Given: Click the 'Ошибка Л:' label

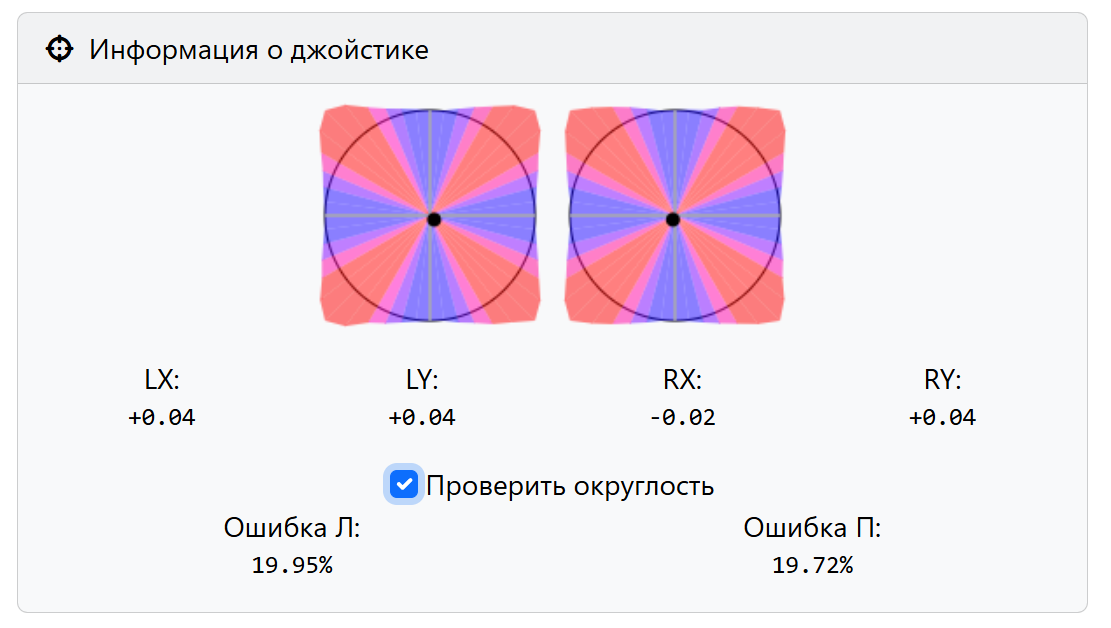Looking at the screenshot, I should pyautogui.click(x=292, y=528).
